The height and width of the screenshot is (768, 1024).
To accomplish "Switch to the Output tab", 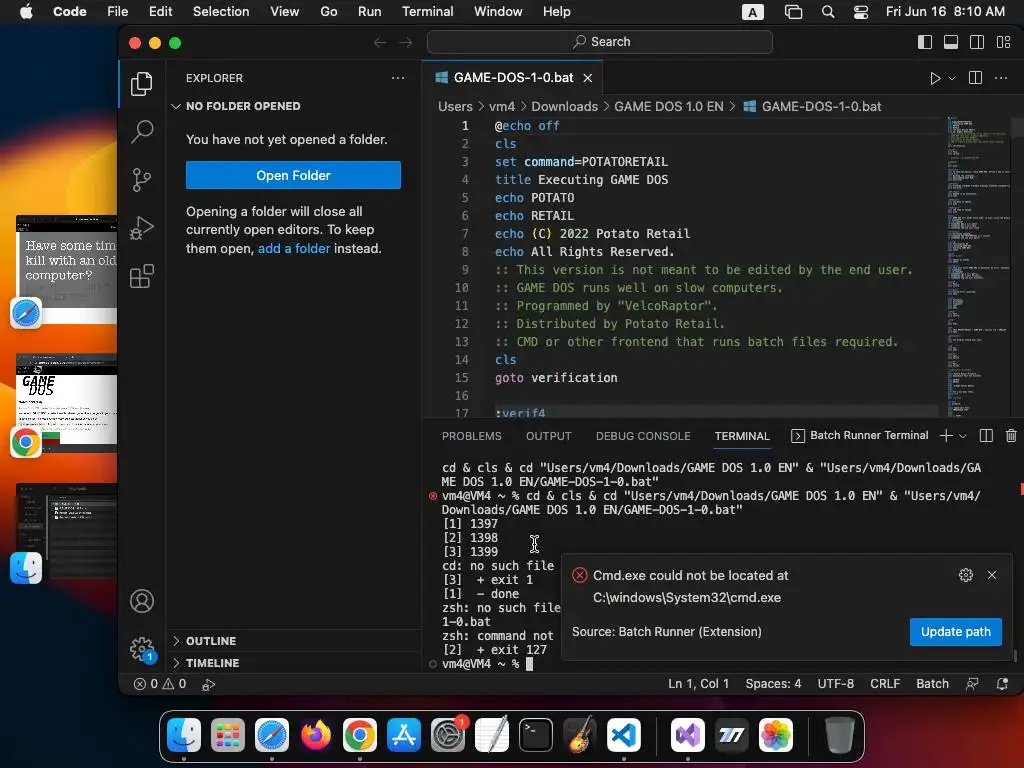I will (x=549, y=436).
